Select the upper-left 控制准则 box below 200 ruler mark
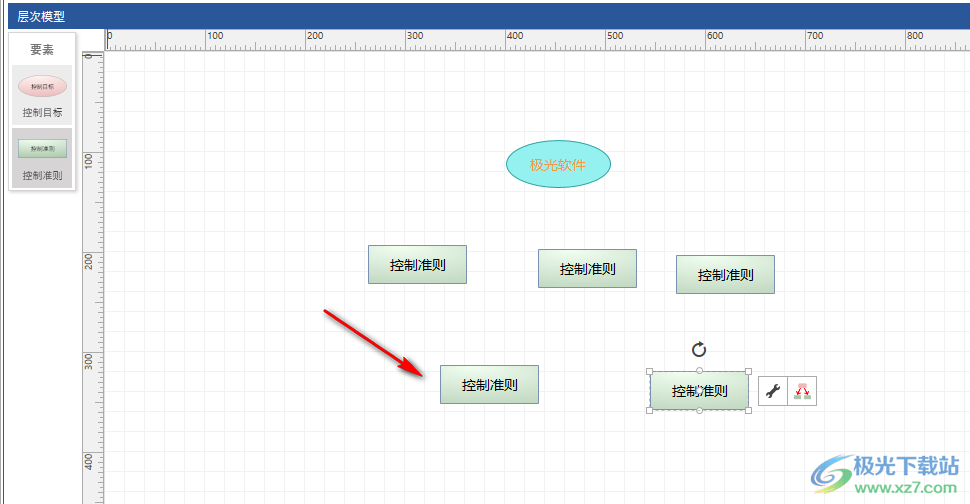 [418, 265]
